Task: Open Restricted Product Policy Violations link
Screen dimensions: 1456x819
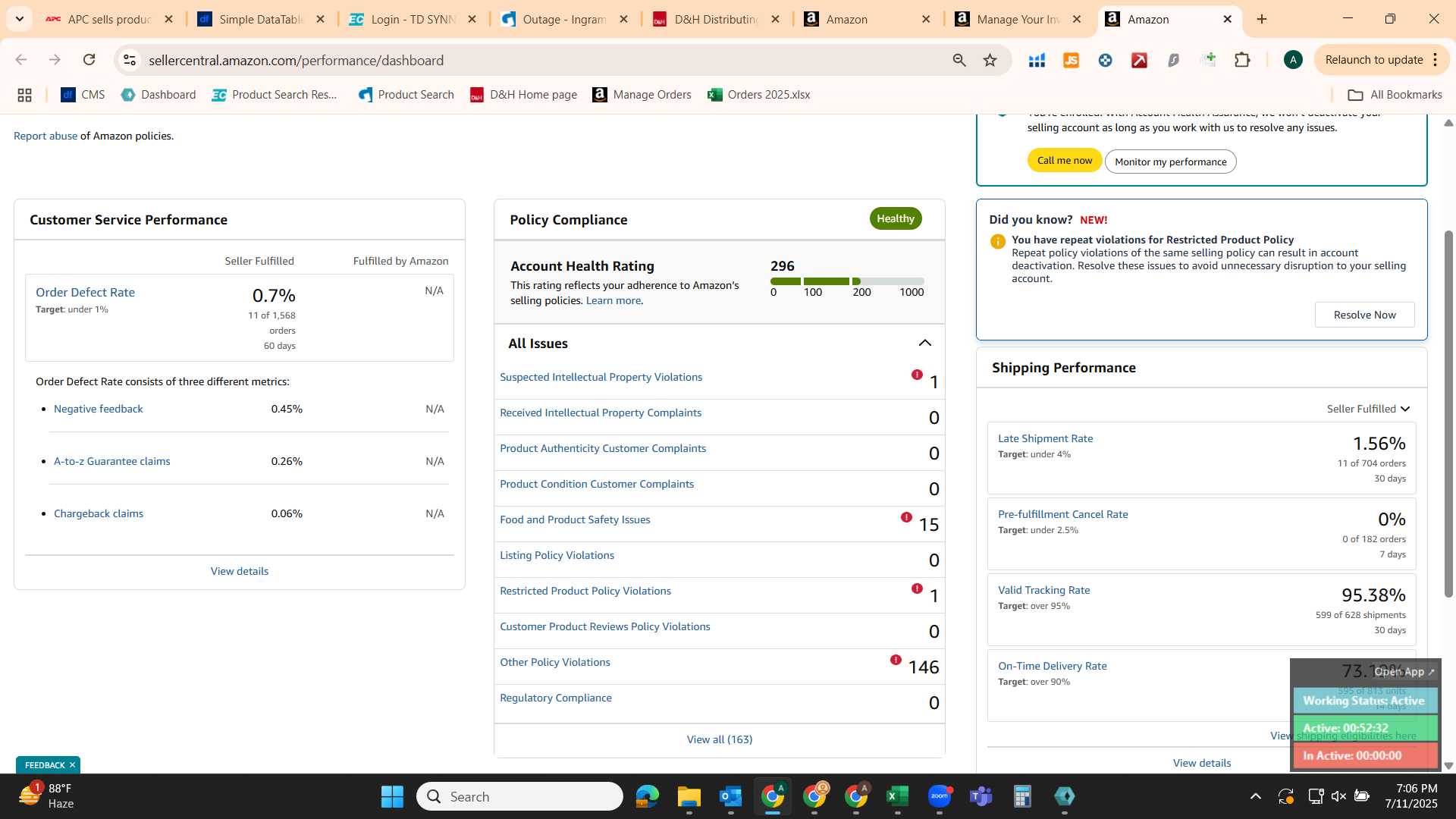Action: coord(585,591)
